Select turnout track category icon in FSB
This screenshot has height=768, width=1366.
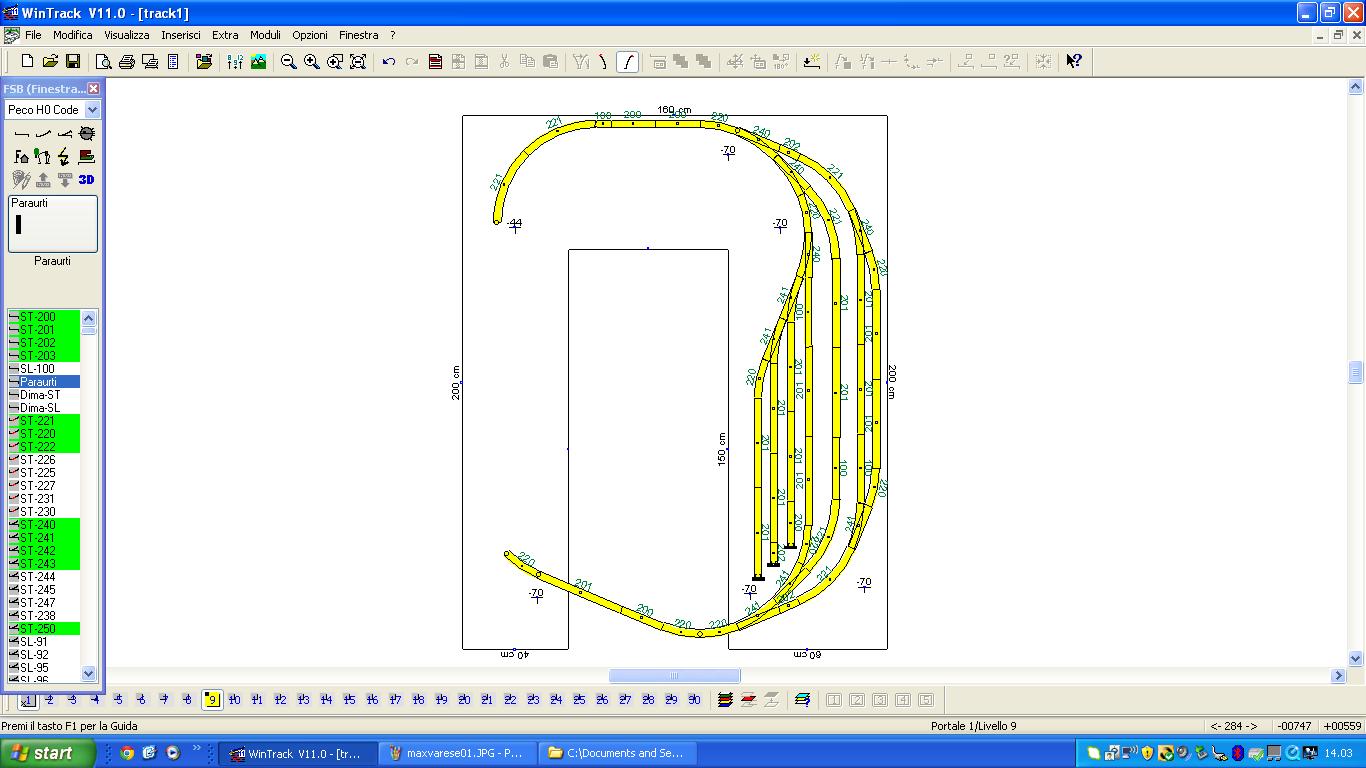pos(65,133)
